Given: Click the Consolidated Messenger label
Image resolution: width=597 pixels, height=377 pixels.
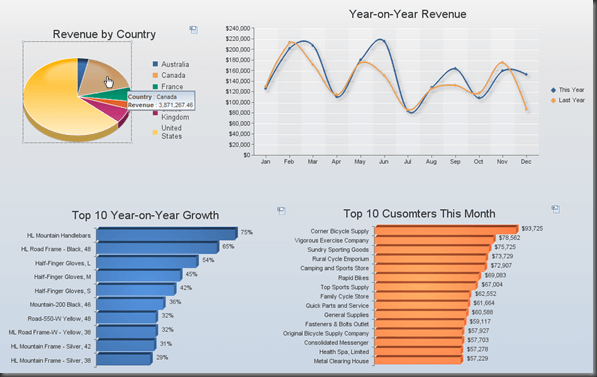Looking at the screenshot, I should coord(336,343).
